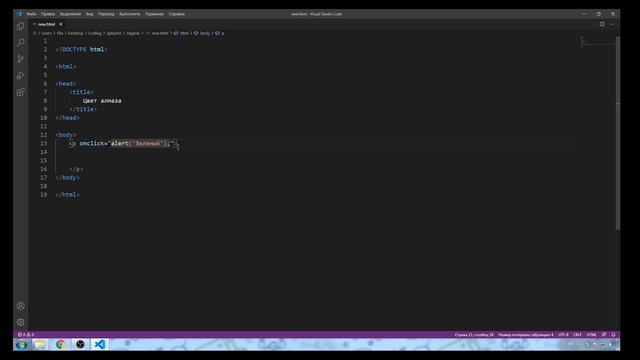Click the new.html breadcrumb segment
The height and width of the screenshot is (360, 640).
(157, 33)
